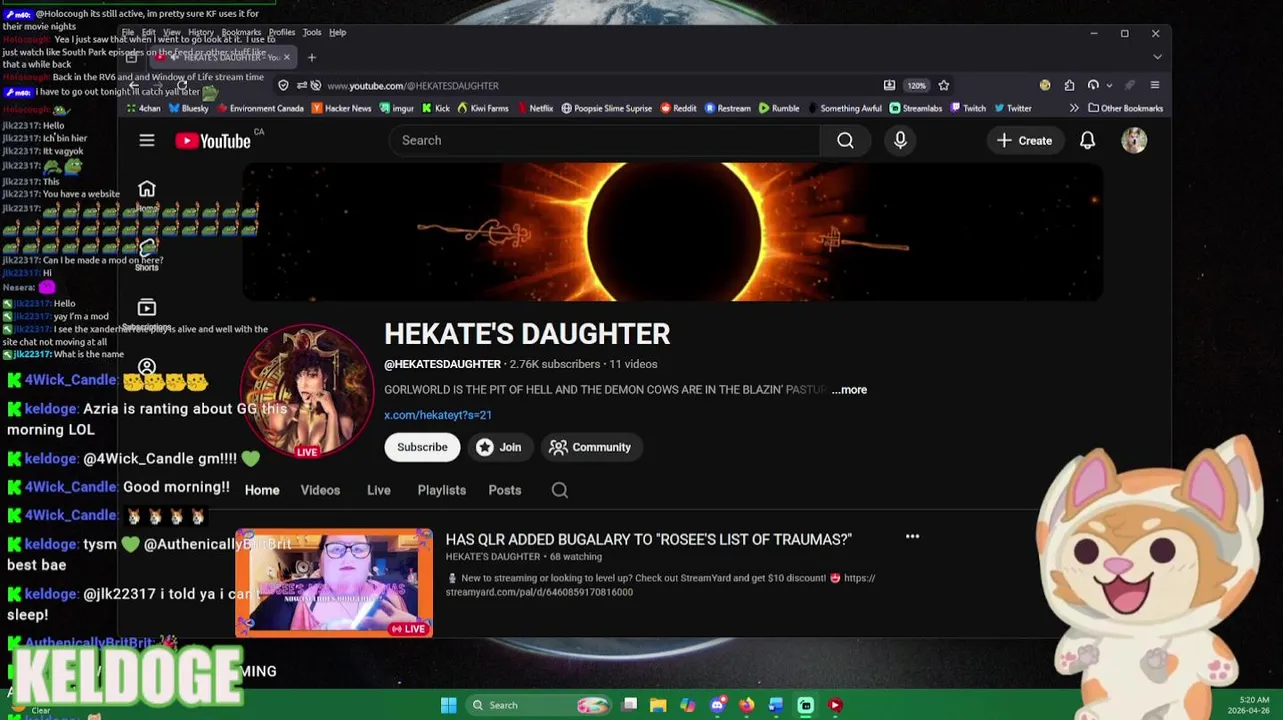The image size is (1283, 720).
Task: Focus the YouTube search input field
Action: [x=605, y=141]
